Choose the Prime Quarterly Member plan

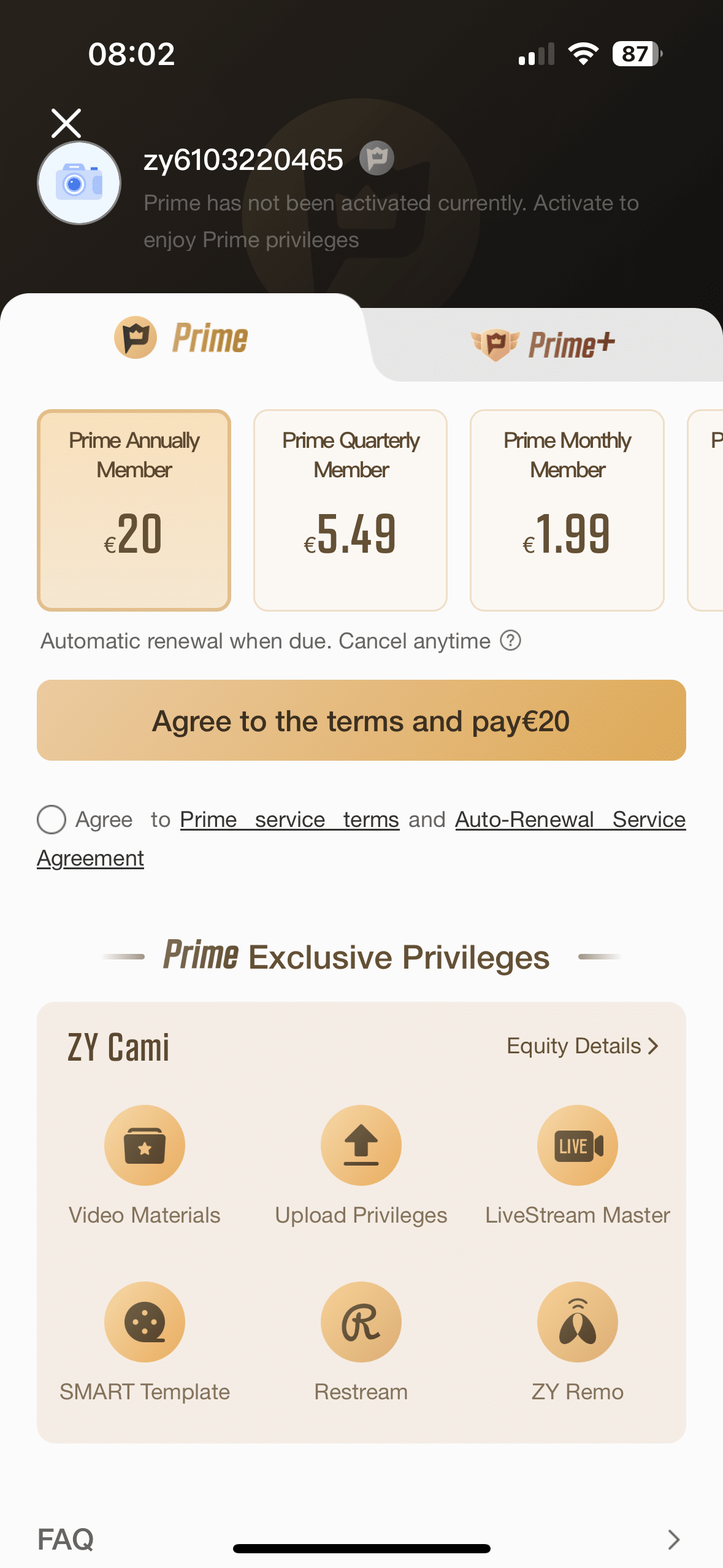pos(351,510)
